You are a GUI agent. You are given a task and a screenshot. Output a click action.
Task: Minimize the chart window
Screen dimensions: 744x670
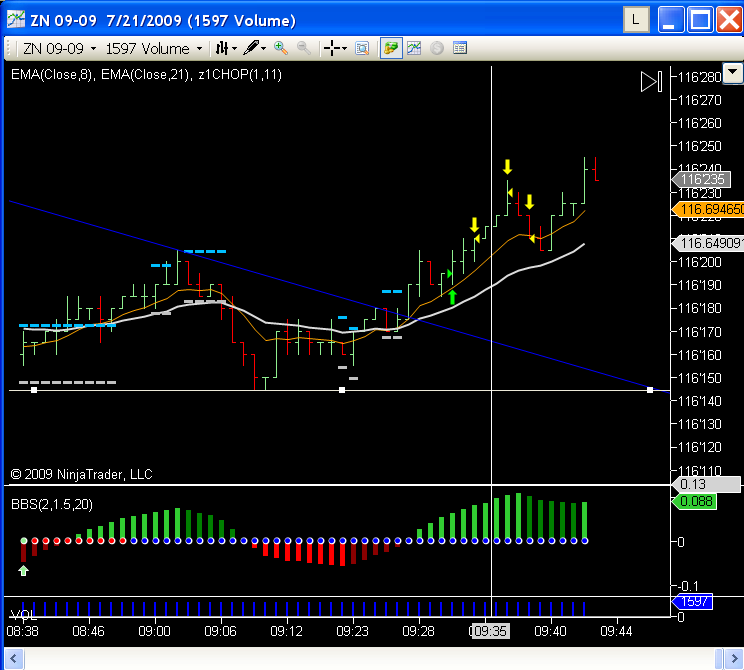click(x=670, y=20)
